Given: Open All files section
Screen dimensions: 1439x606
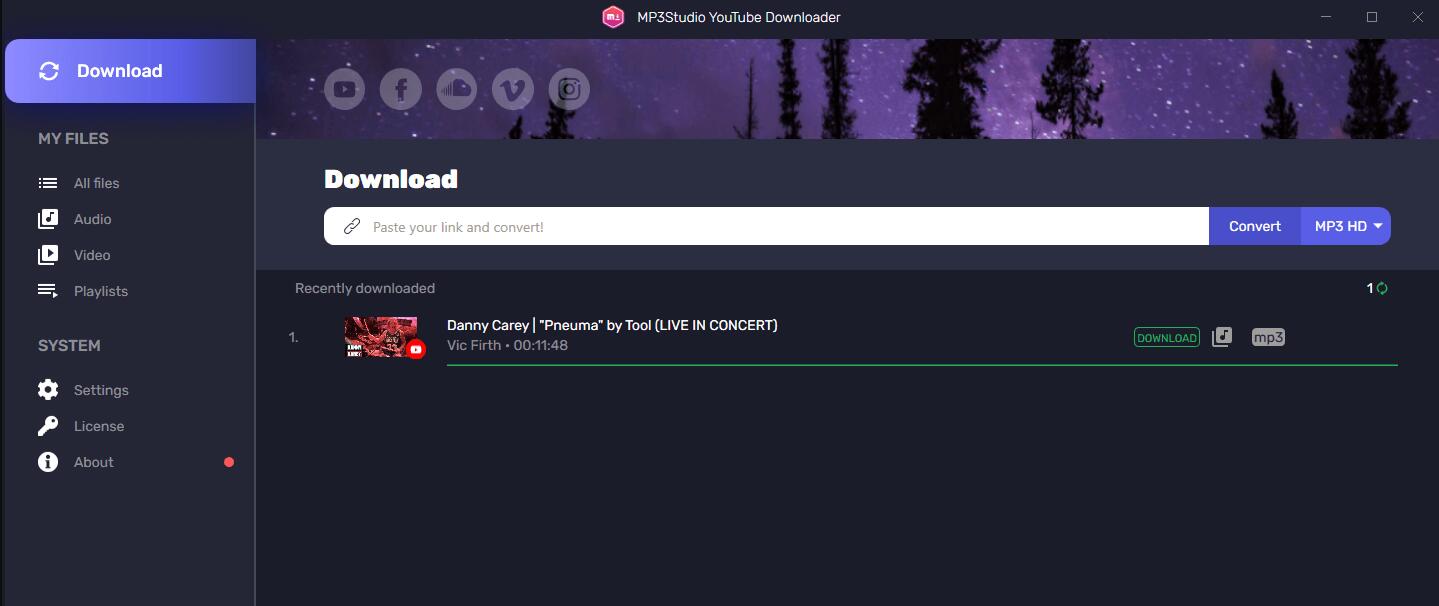Looking at the screenshot, I should click(x=96, y=183).
